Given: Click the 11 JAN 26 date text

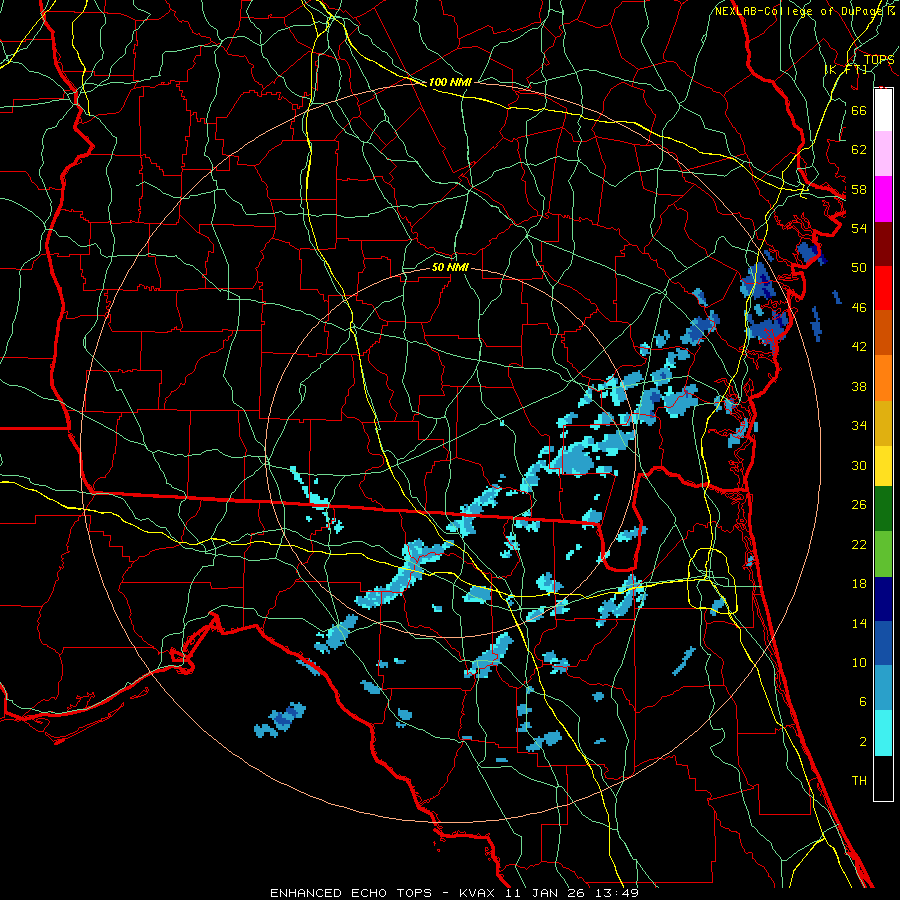Looking at the screenshot, I should (547, 893).
